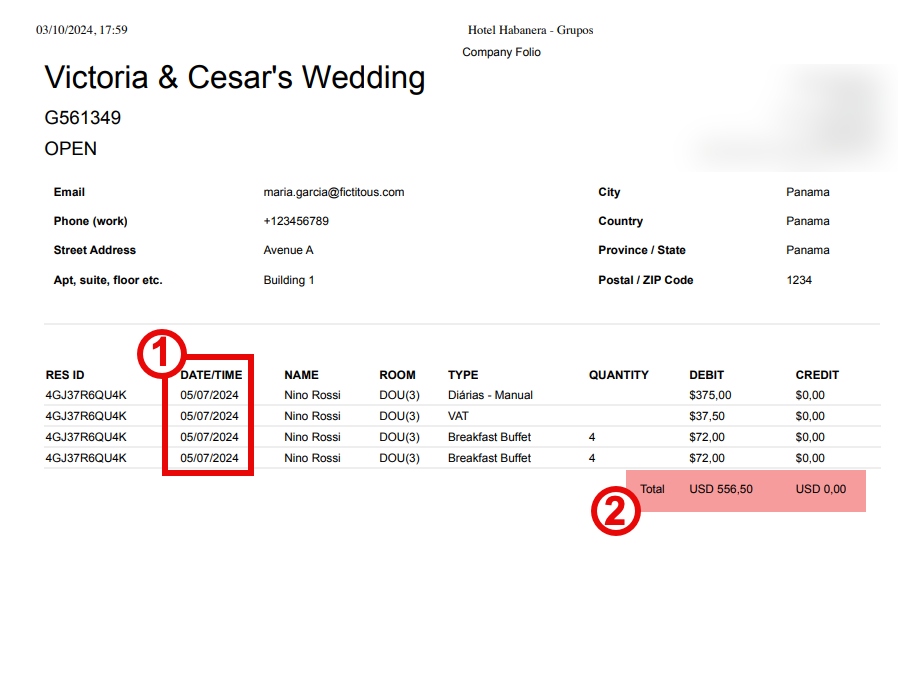The height and width of the screenshot is (674, 924).
Task: Click the red circled number 1 marker
Action: pos(161,354)
